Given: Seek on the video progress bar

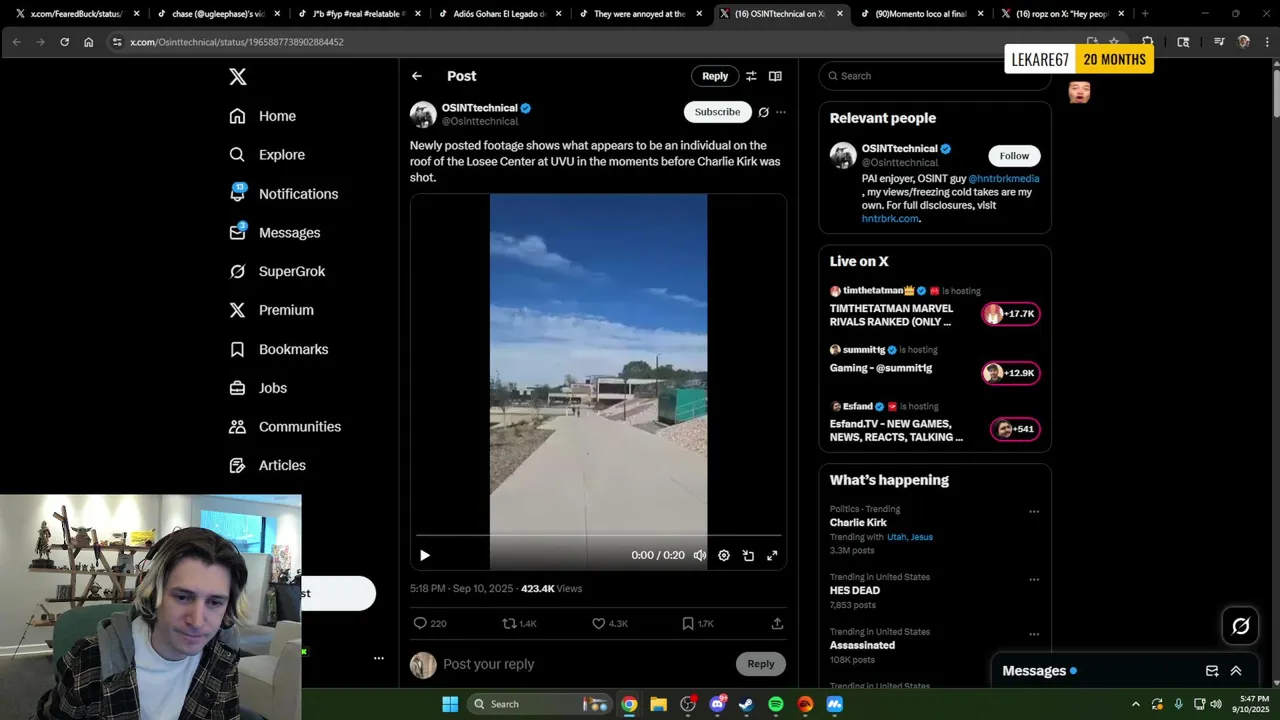Looking at the screenshot, I should point(598,536).
